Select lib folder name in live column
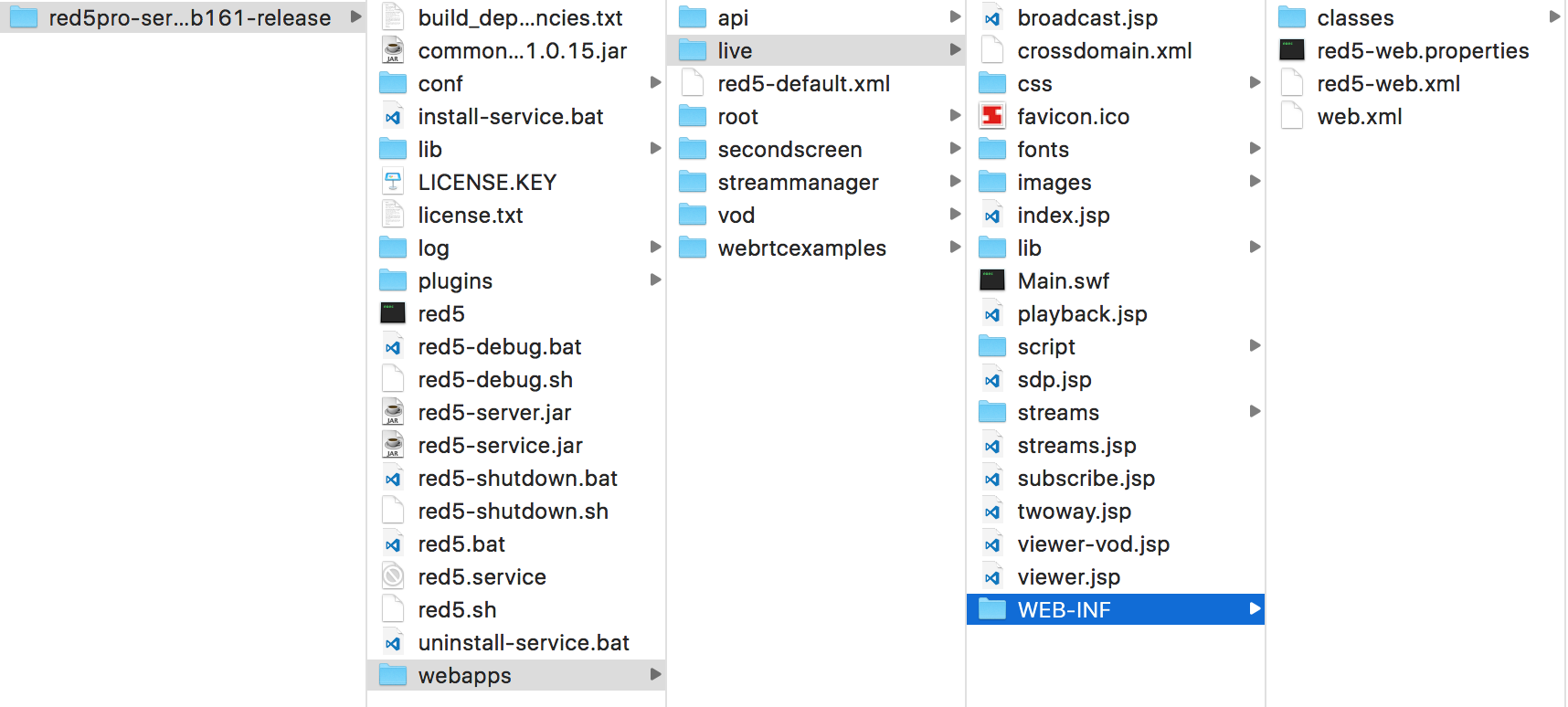 tap(1029, 248)
